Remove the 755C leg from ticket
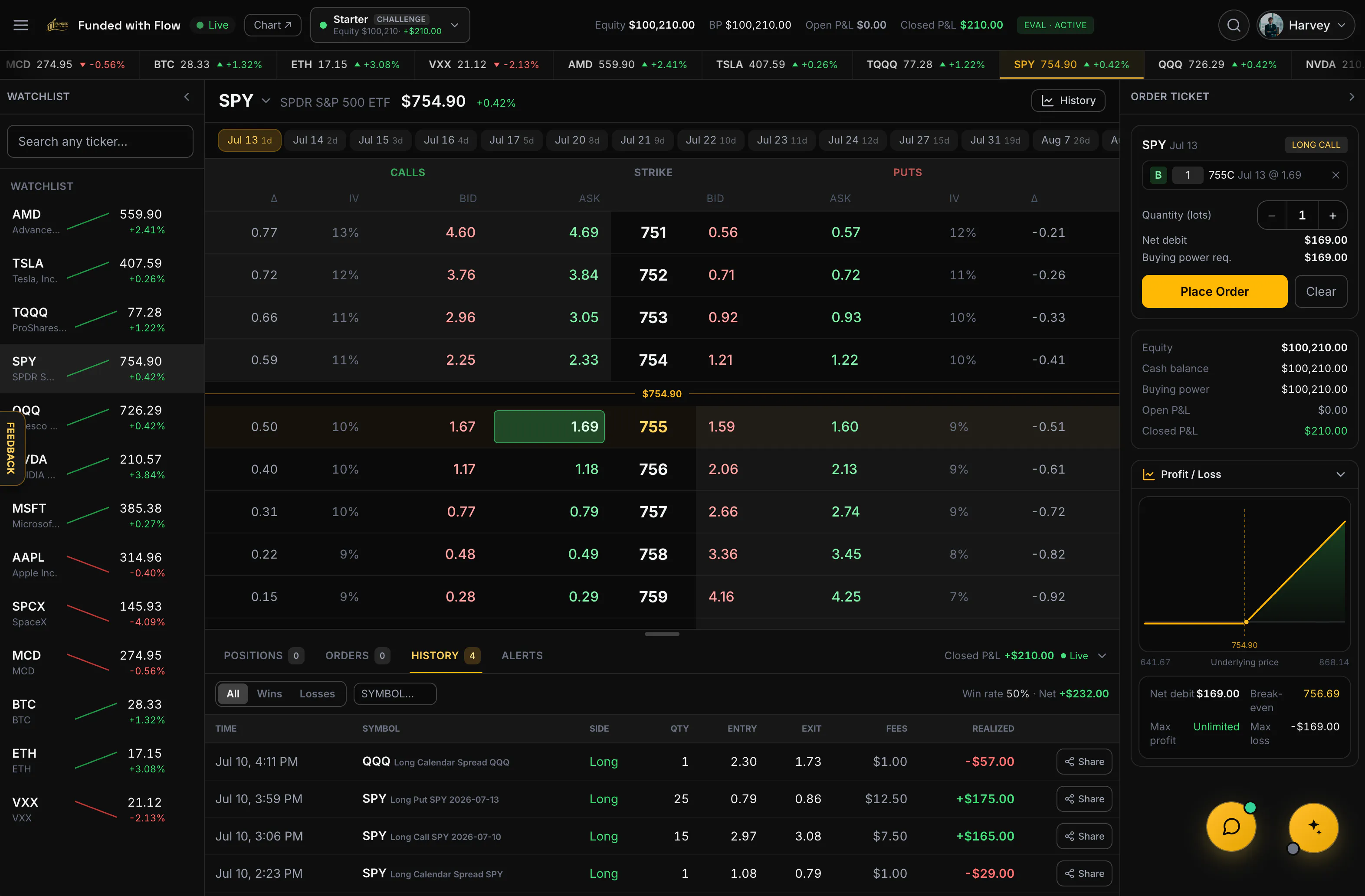This screenshot has width=1365, height=896. 1335,175
